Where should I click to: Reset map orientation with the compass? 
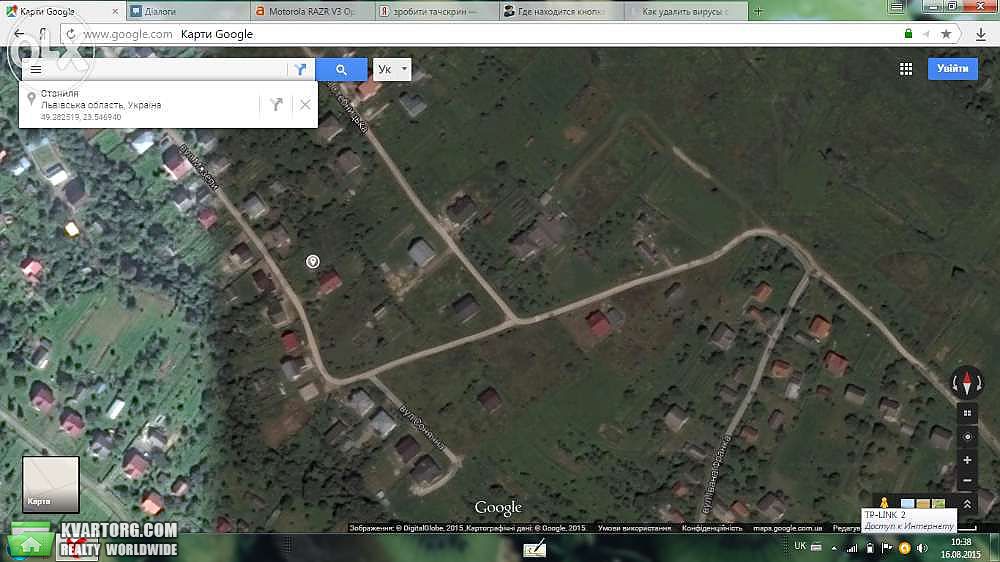(x=967, y=382)
